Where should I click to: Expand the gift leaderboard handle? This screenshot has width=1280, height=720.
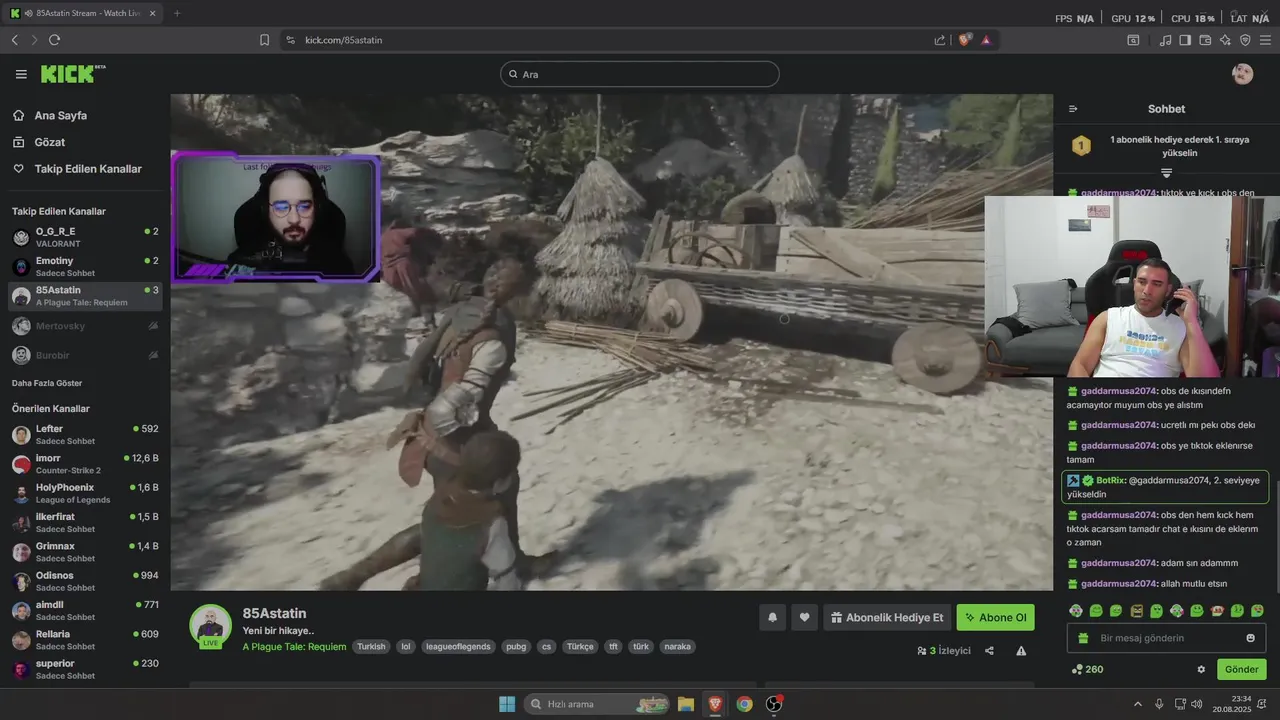tap(1166, 173)
